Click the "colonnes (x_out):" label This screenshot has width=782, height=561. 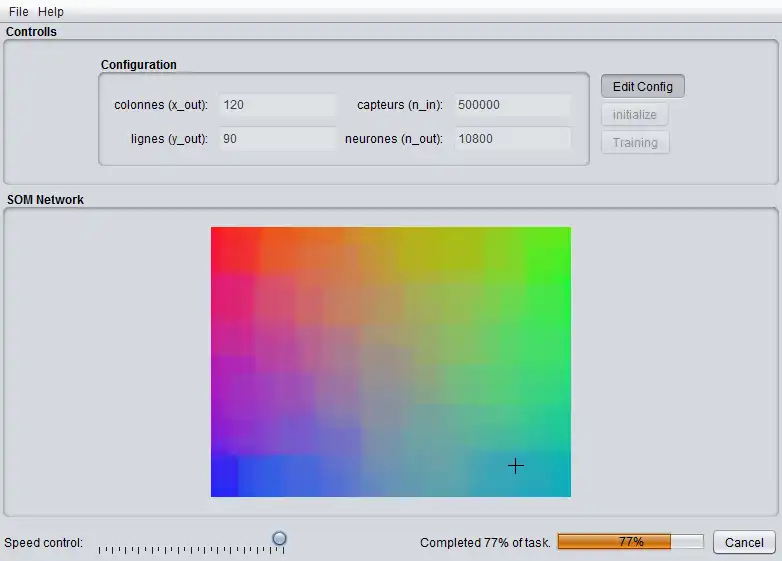[x=161, y=105]
